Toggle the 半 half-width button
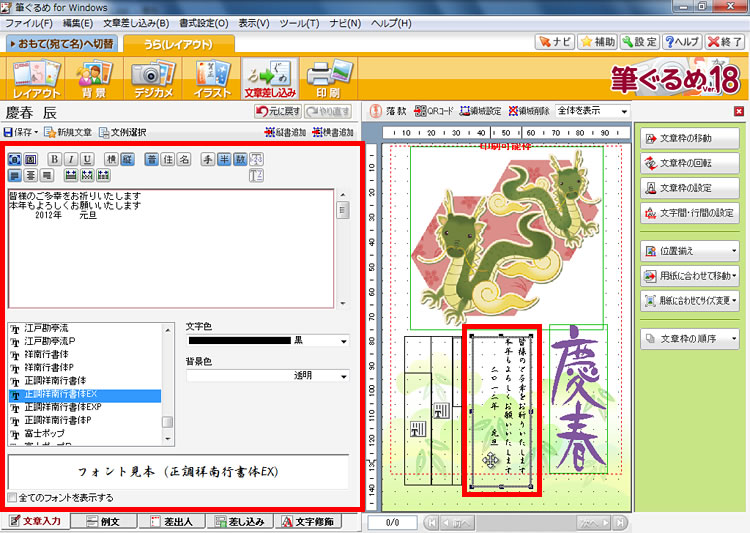750x533 pixels. pyautogui.click(x=224, y=159)
